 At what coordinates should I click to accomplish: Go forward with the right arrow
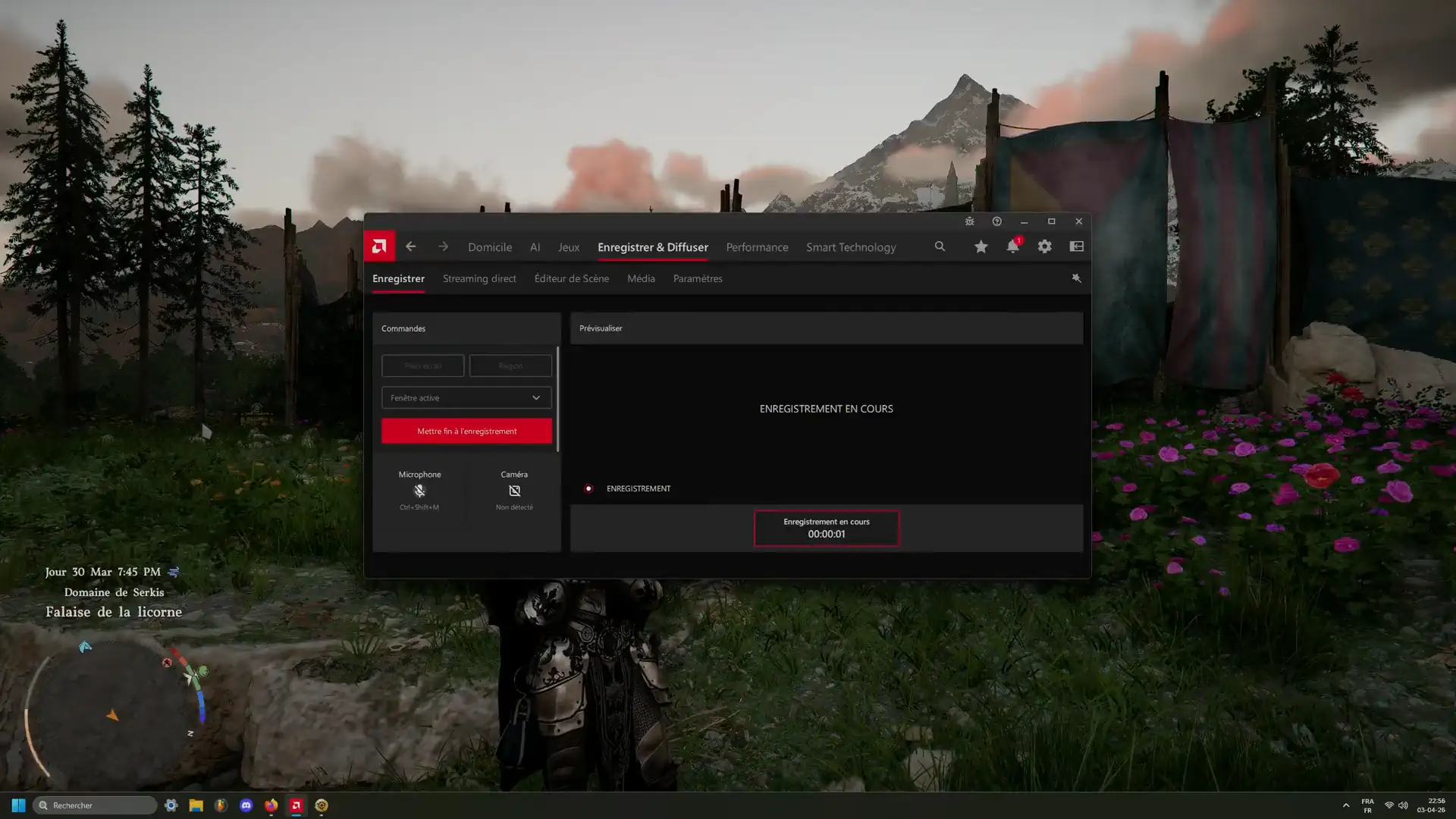[443, 246]
